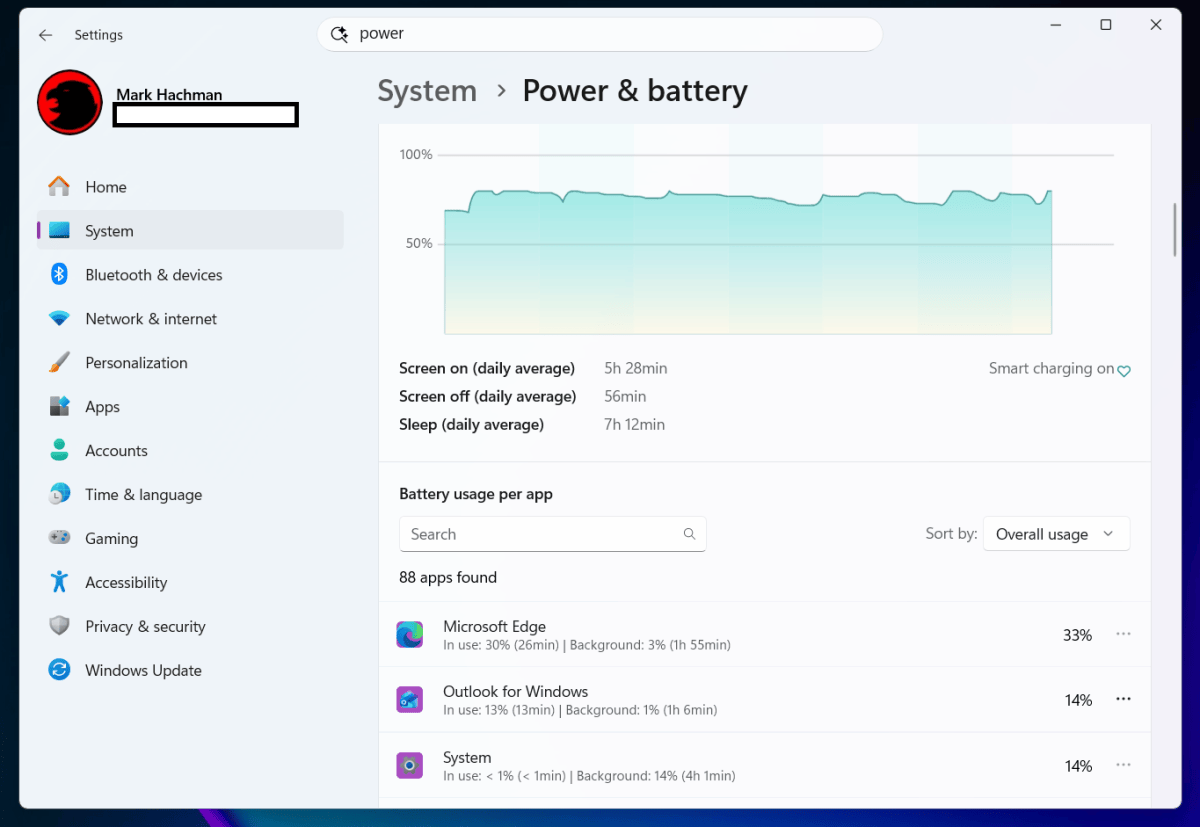Go to Gaming settings

click(x=190, y=538)
